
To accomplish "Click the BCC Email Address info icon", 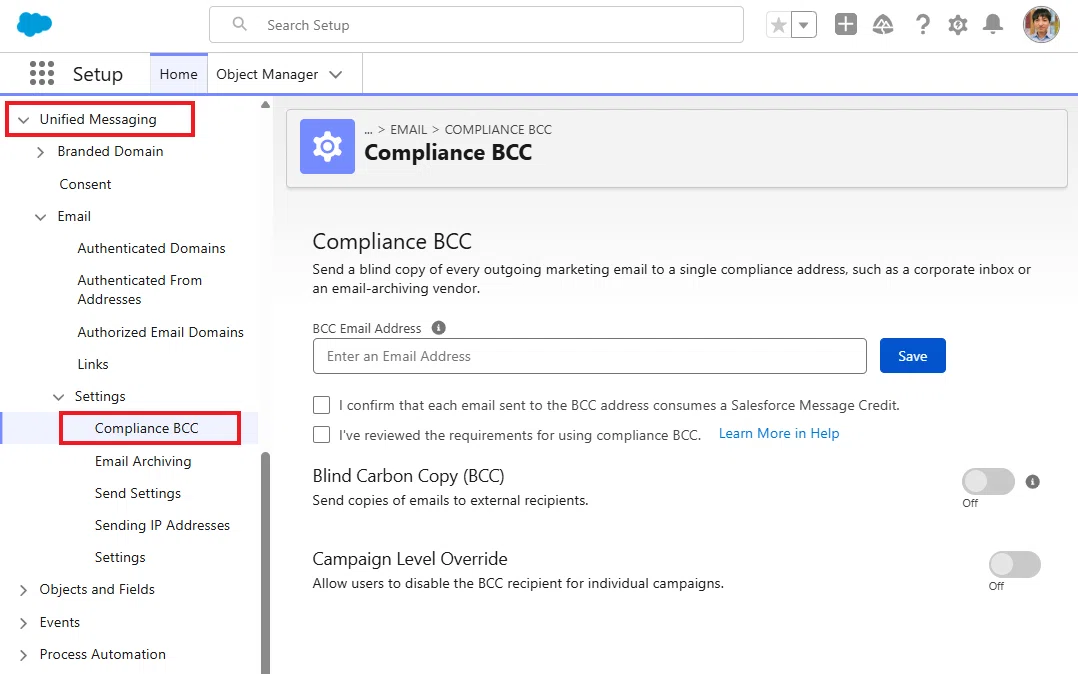I will pos(439,328).
